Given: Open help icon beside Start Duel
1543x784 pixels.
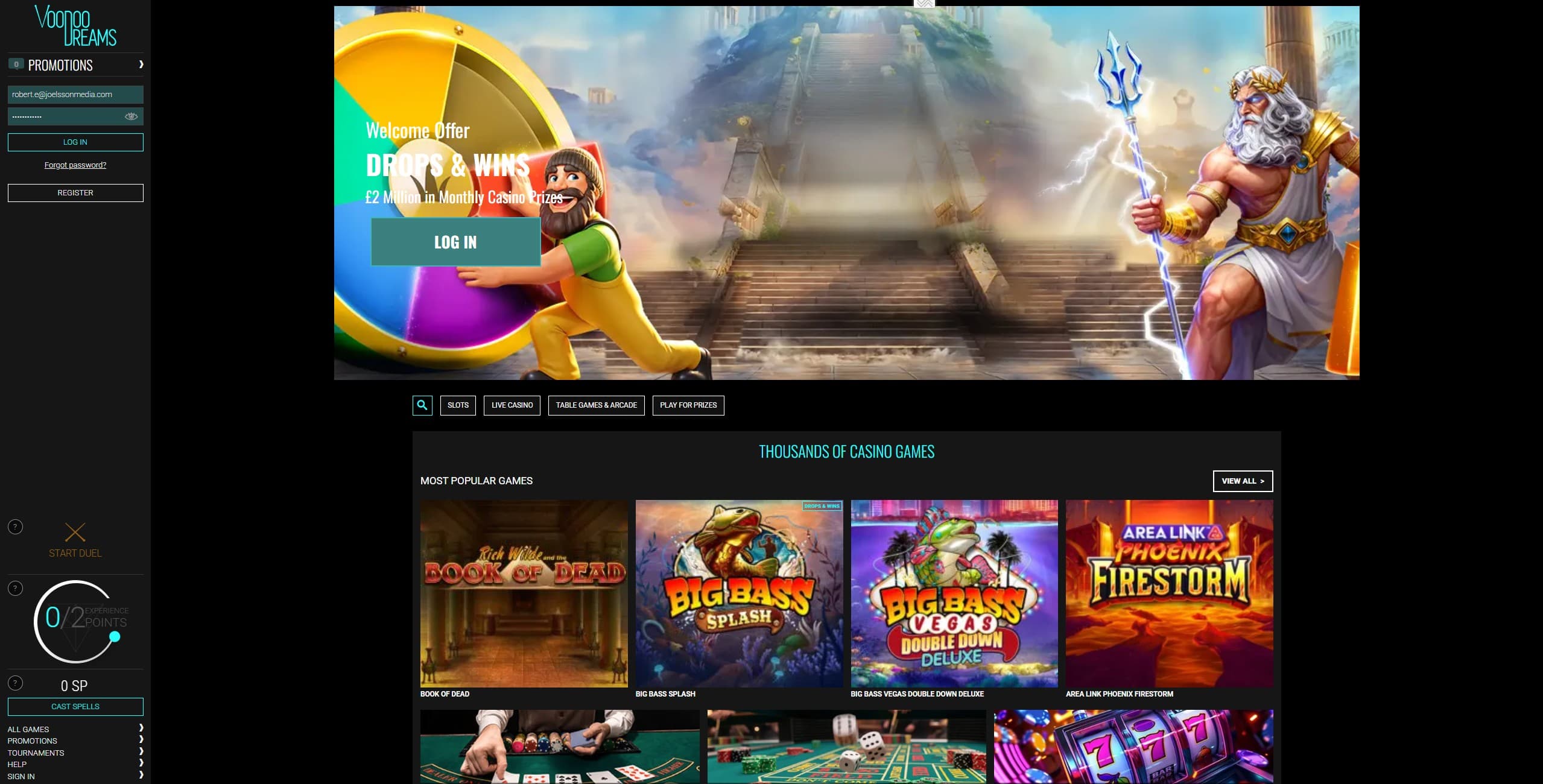Looking at the screenshot, I should [x=15, y=526].
